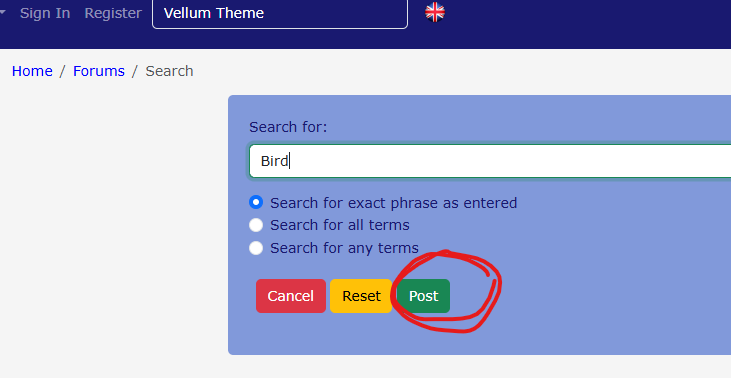Viewport: 731px width, 378px height.
Task: Open the Vellum Theme selector box
Action: [x=280, y=14]
